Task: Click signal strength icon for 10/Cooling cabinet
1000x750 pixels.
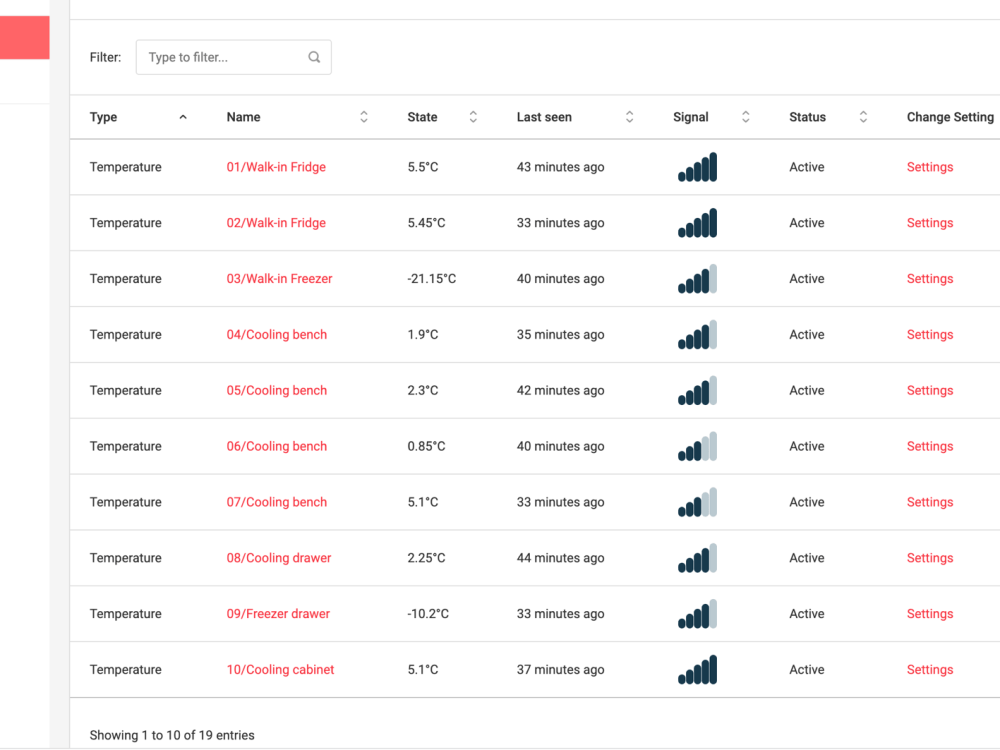Action: pos(697,670)
